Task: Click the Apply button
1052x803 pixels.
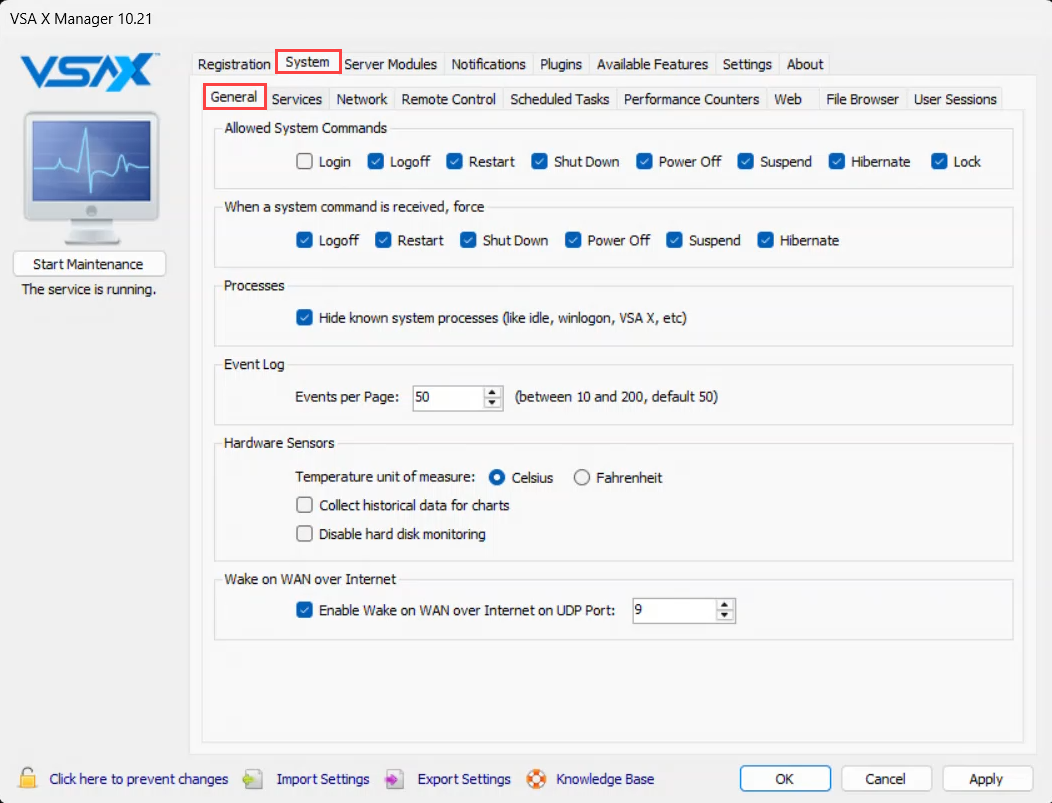Action: (986, 779)
